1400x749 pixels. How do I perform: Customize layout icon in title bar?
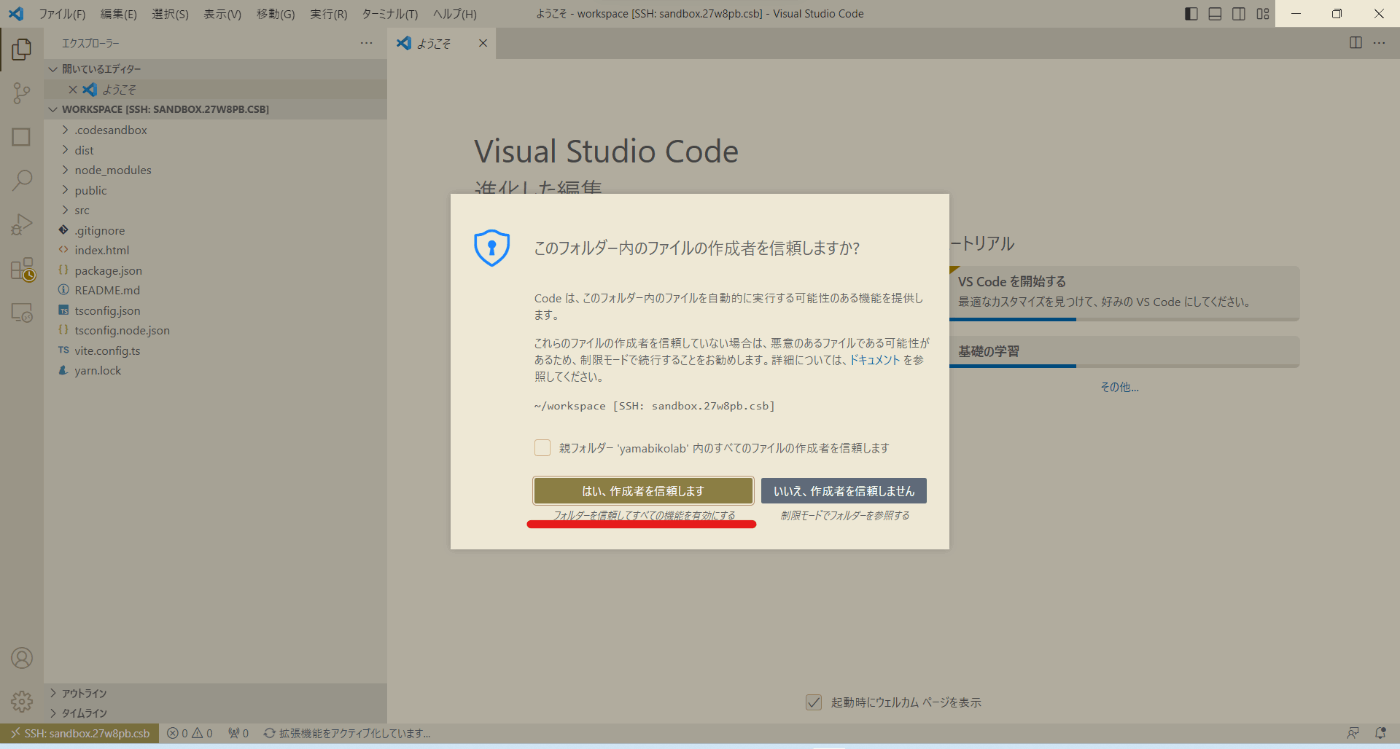point(1263,14)
